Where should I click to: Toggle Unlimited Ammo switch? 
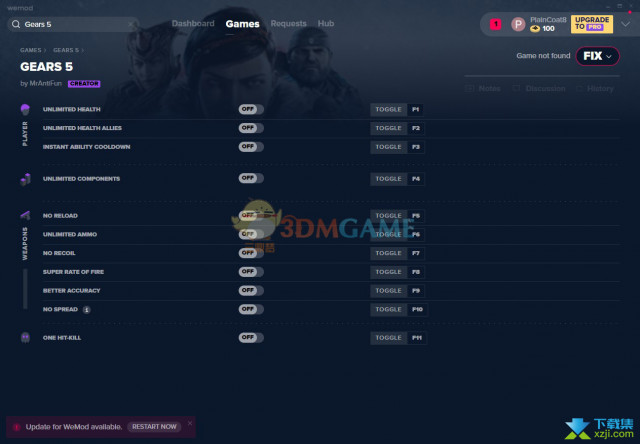[251, 234]
